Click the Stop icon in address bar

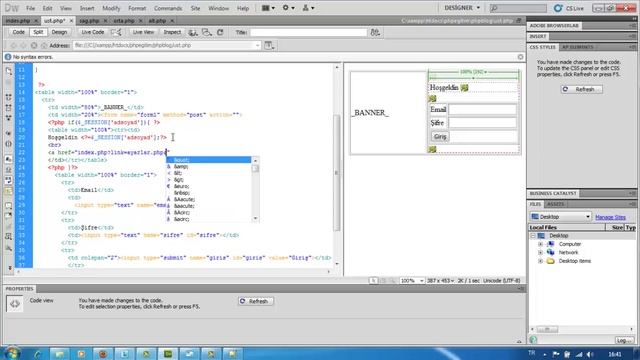(x=34, y=45)
